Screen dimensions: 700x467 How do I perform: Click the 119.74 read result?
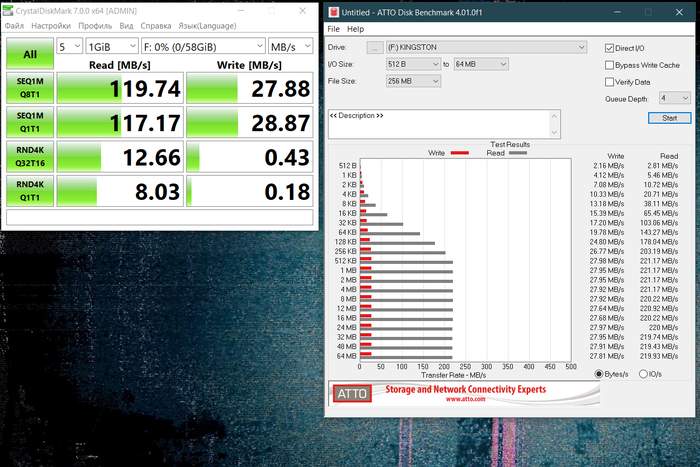[x=120, y=88]
